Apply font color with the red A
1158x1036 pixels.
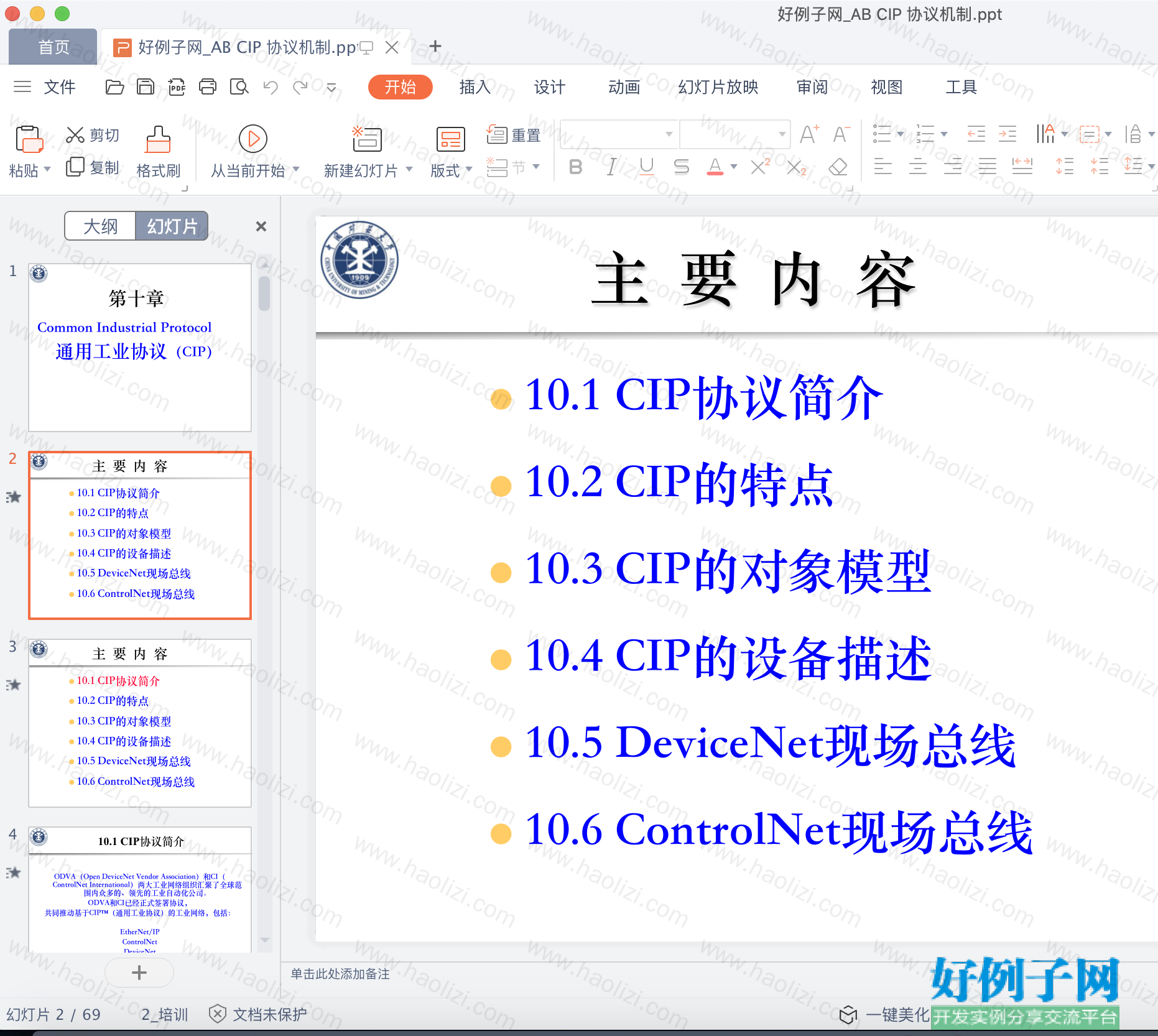pyautogui.click(x=715, y=167)
